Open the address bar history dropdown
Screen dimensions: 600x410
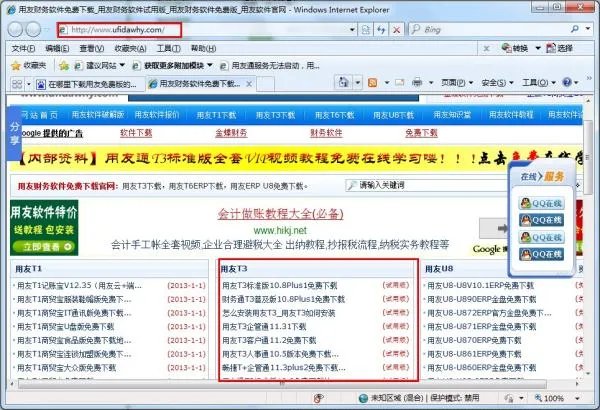coord(352,29)
